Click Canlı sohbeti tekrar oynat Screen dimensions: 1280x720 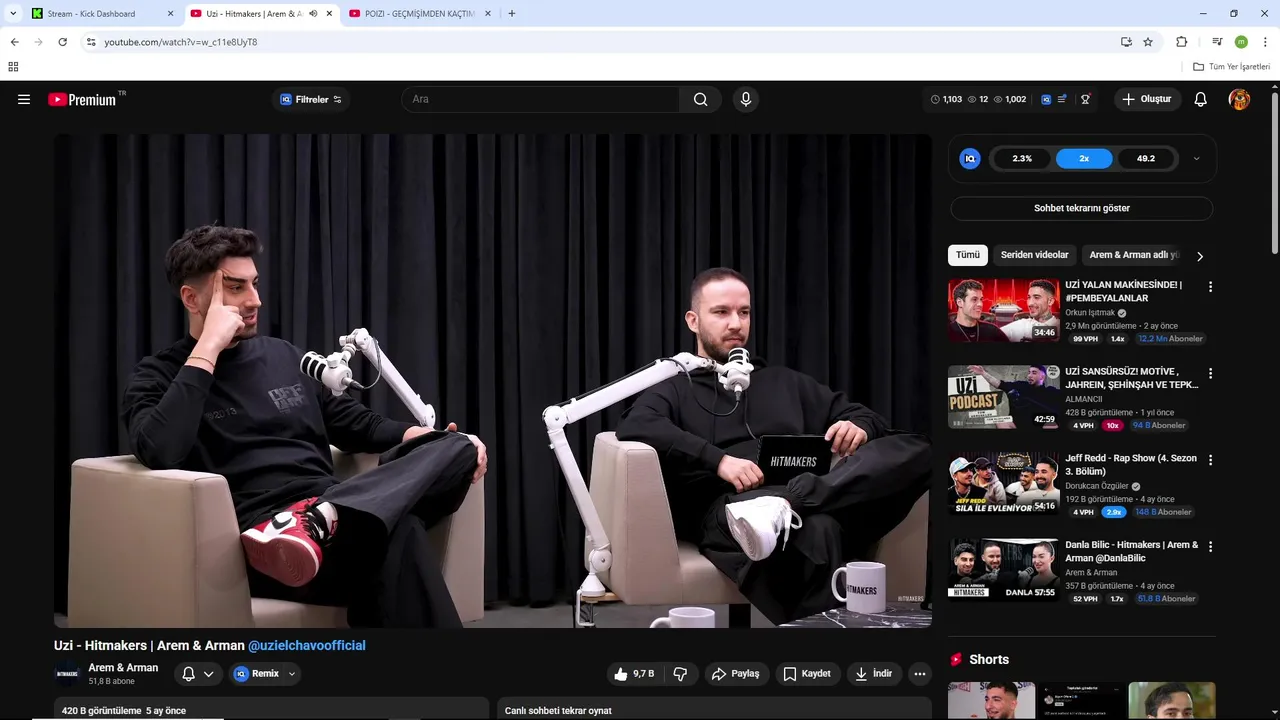pyautogui.click(x=558, y=711)
